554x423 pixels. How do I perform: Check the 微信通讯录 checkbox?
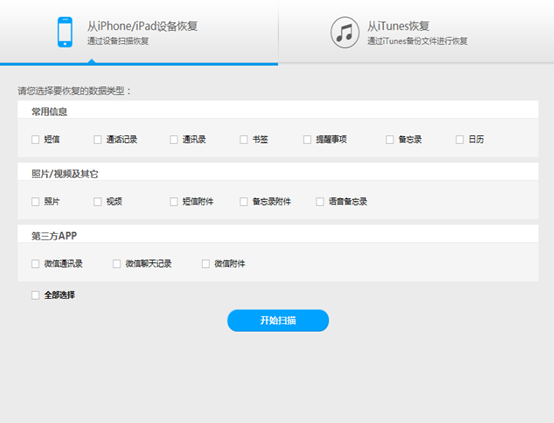[x=35, y=264]
